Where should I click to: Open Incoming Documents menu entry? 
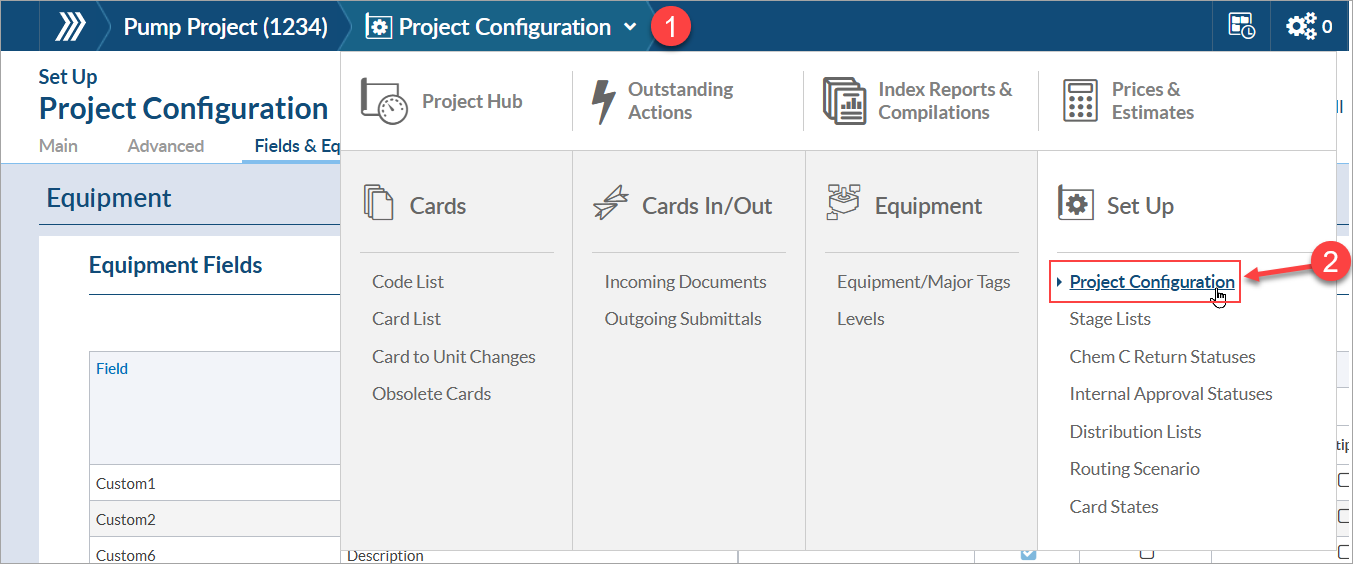click(685, 282)
